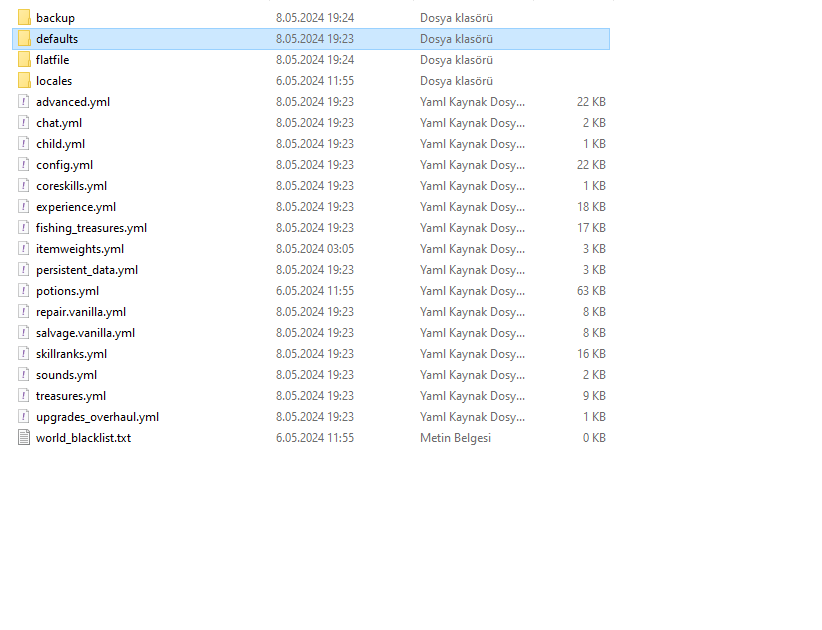Click the 18 KB size of experience.yml
This screenshot has width=822, height=630.
[x=591, y=207]
